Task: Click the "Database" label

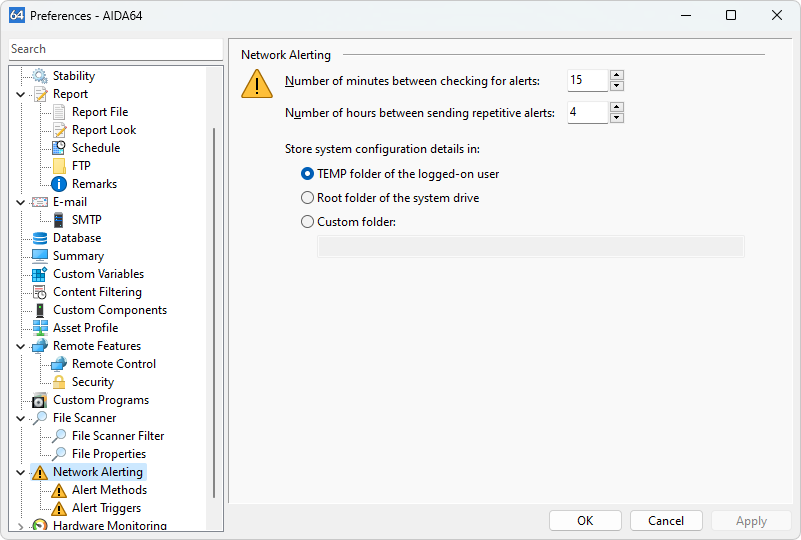Action: [77, 238]
